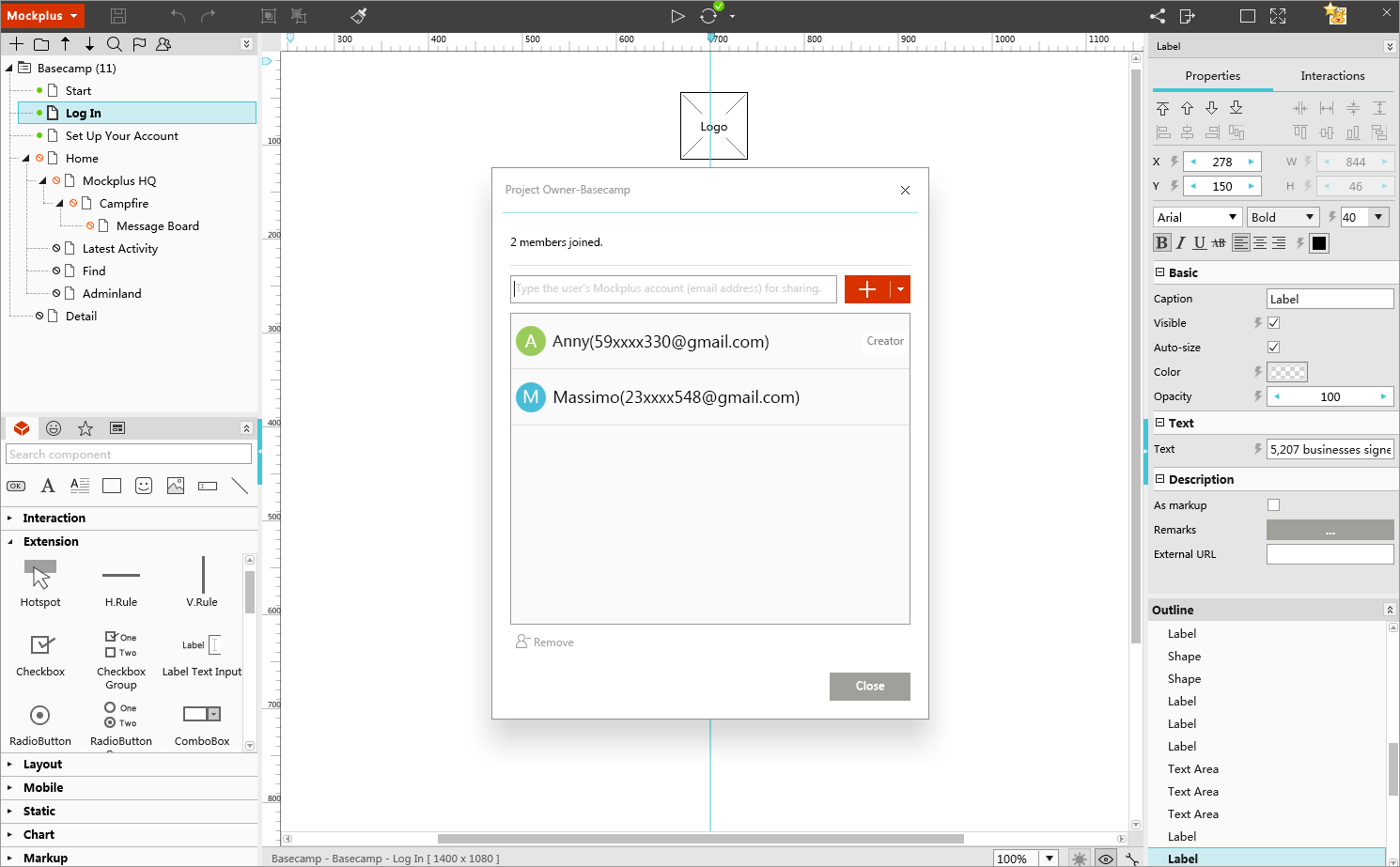This screenshot has height=867, width=1400.
Task: Pick the Hotspot extension component
Action: coord(40,582)
